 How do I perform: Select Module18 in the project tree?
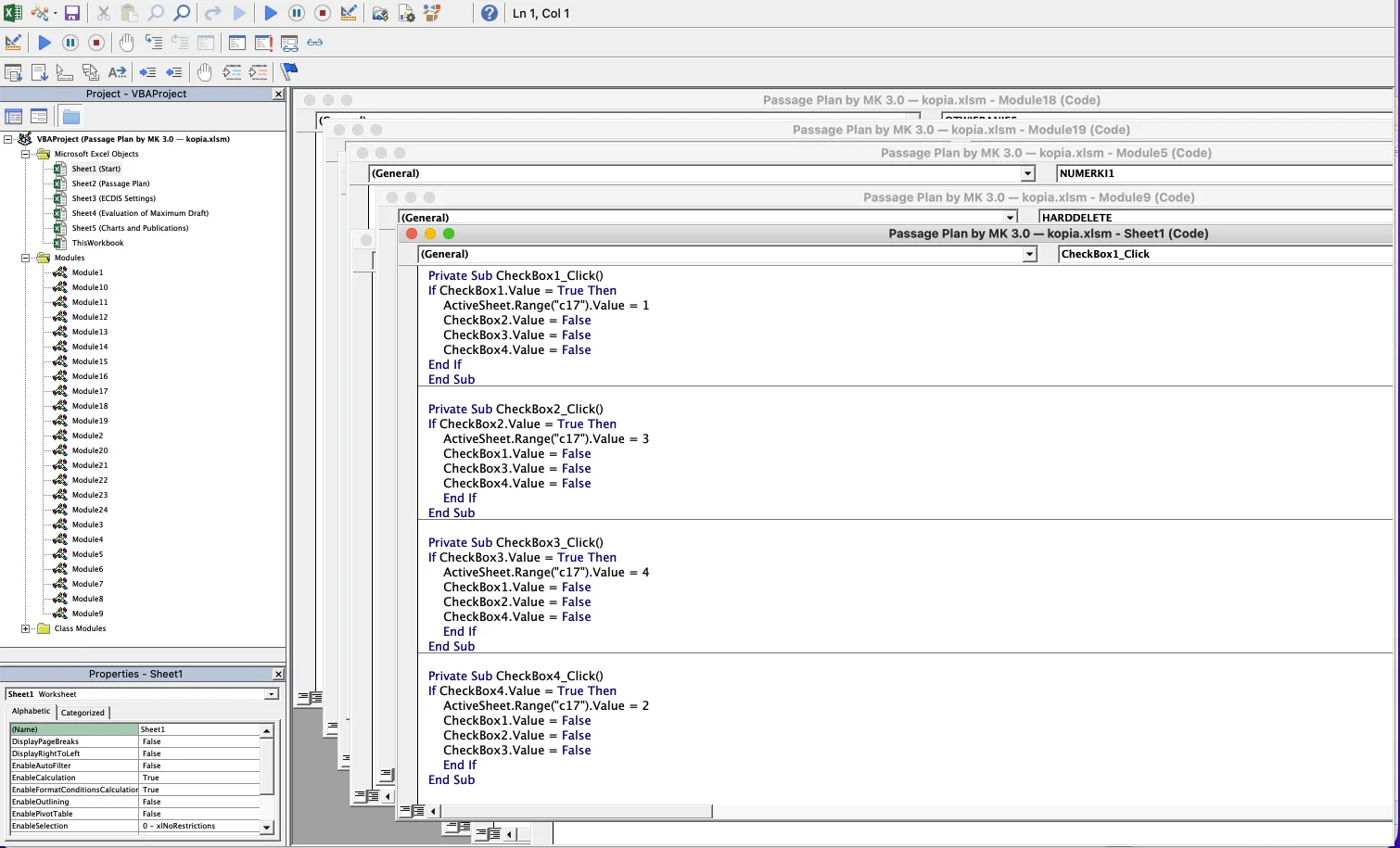click(x=90, y=406)
